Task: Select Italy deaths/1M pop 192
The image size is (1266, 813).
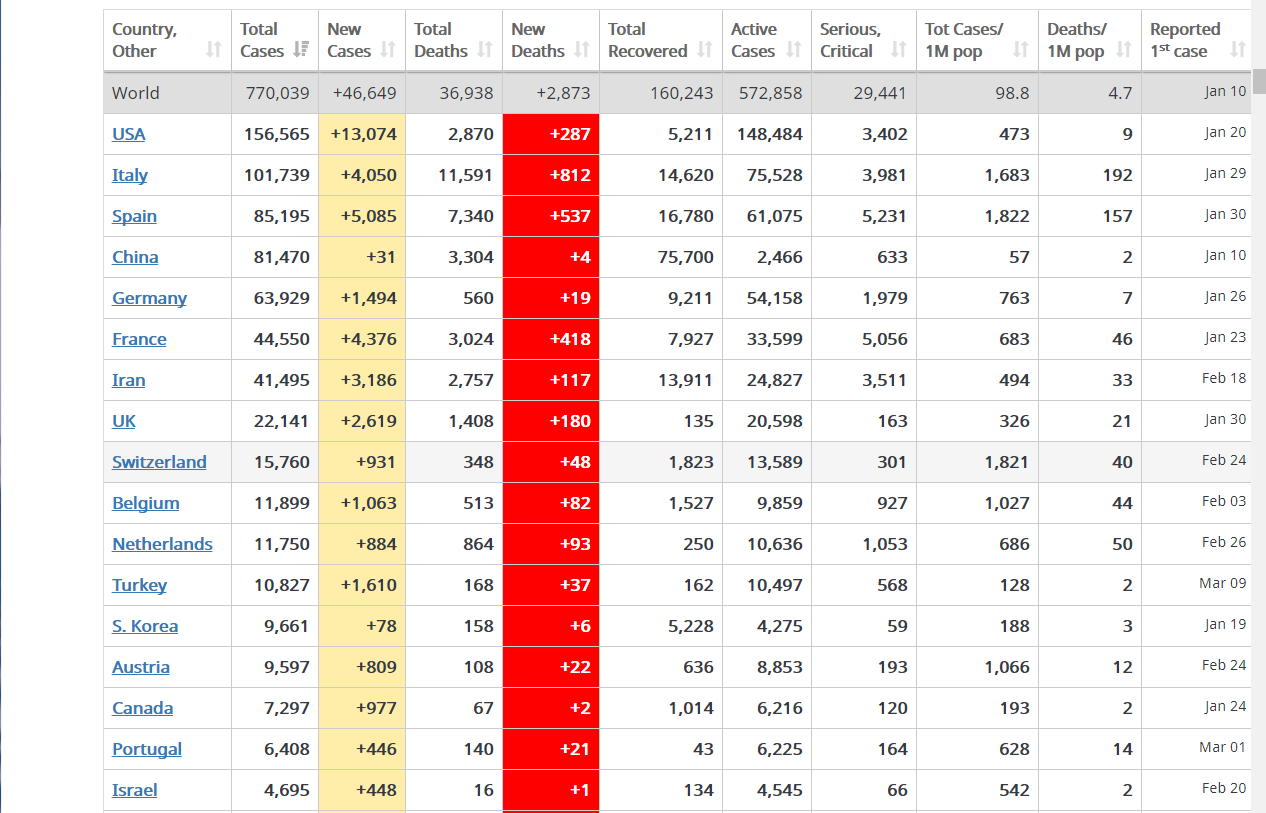Action: (x=1117, y=175)
